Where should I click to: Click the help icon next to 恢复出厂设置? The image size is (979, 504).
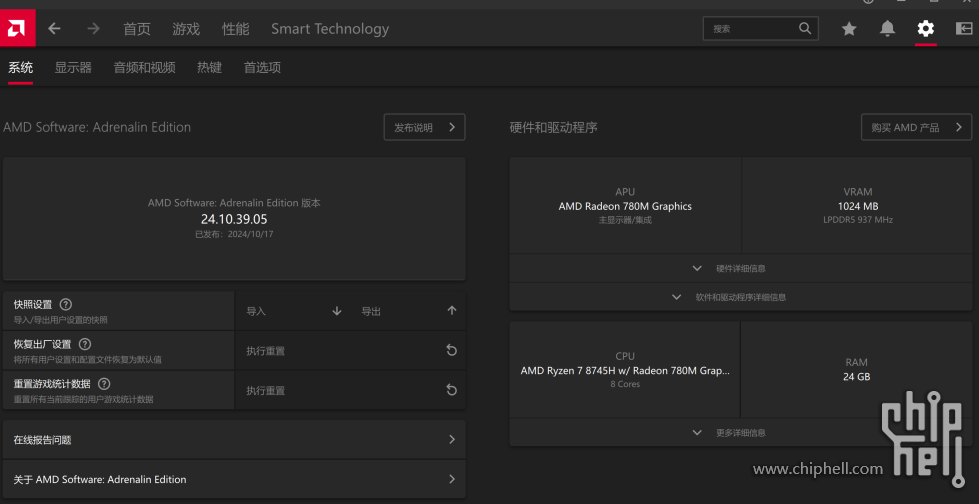85,344
